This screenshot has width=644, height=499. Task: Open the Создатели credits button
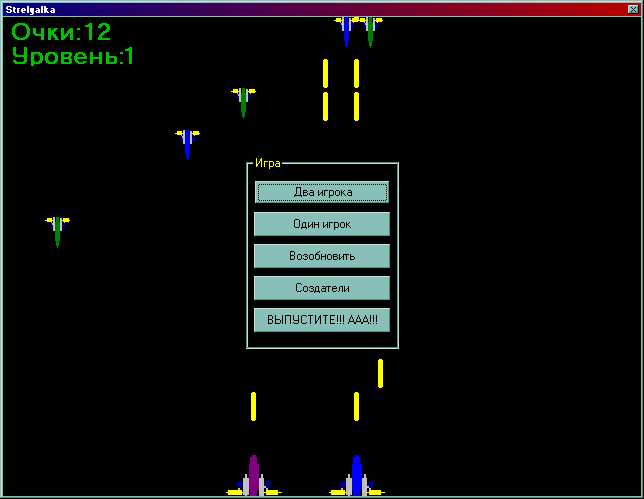pos(322,288)
